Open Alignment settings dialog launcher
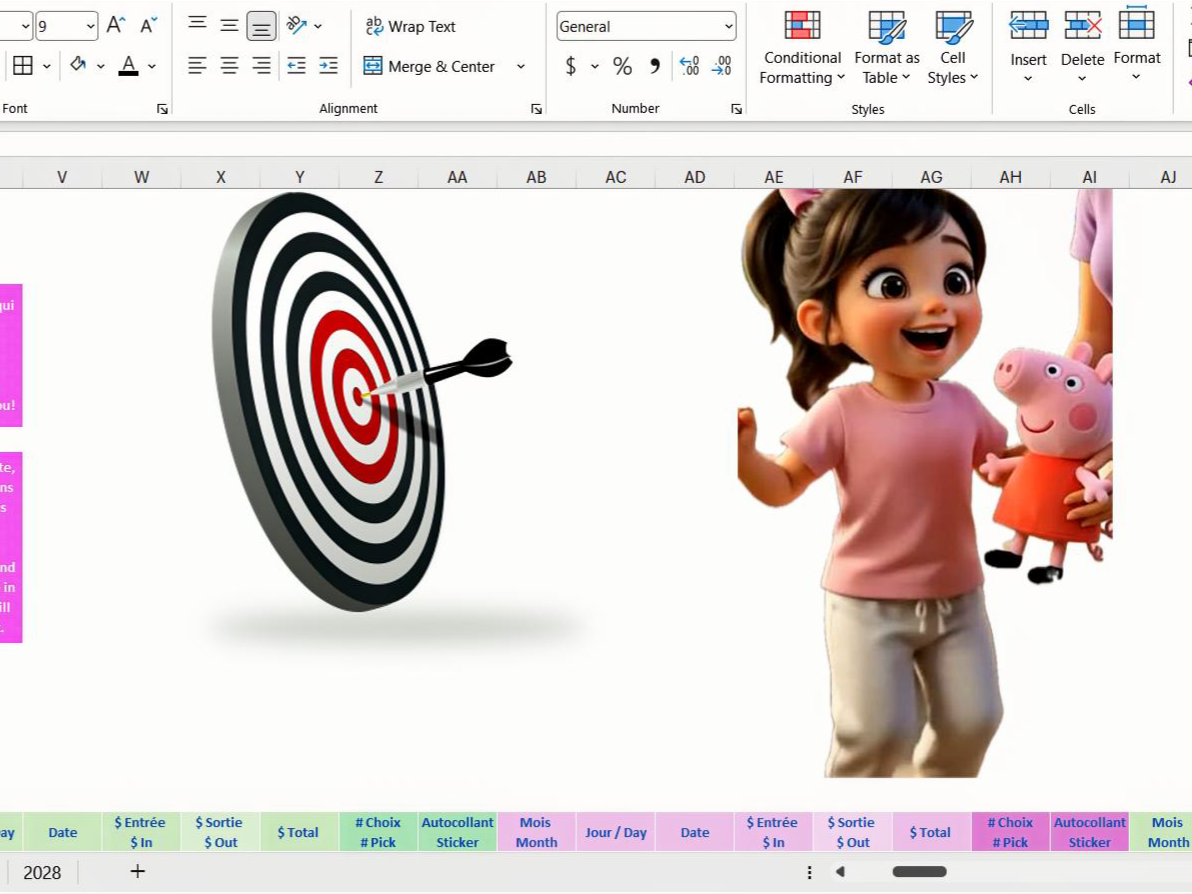 pos(536,109)
